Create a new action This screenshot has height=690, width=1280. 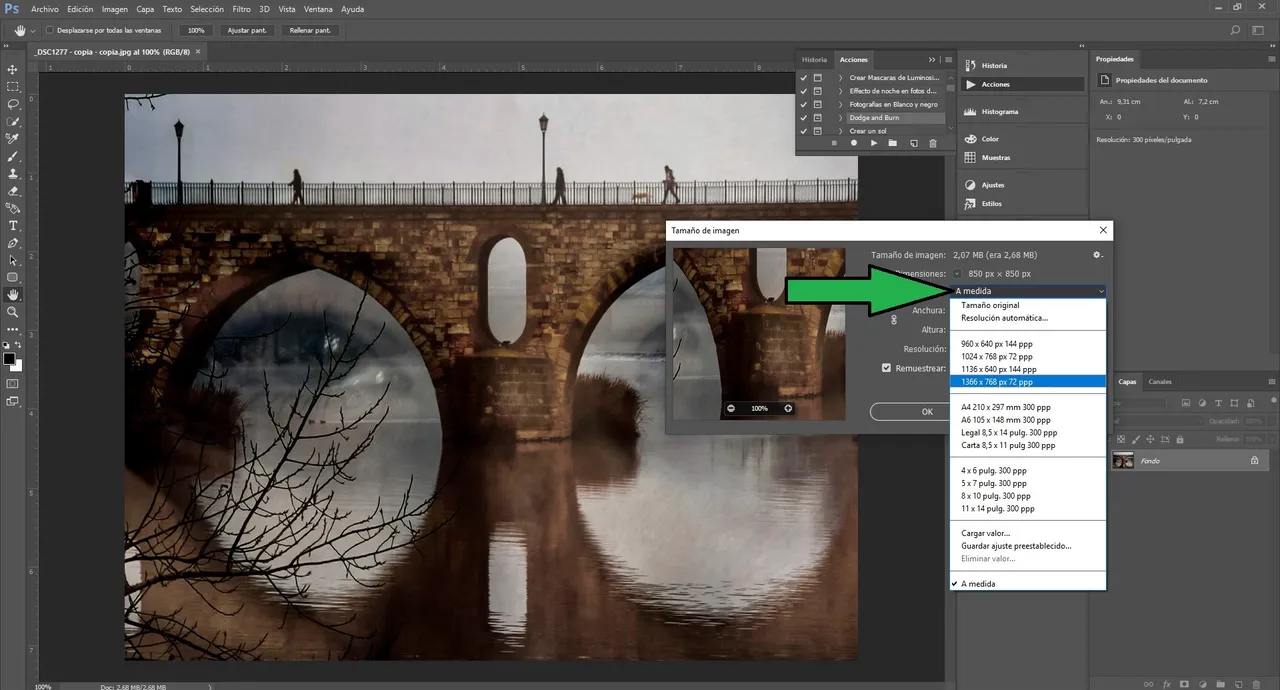point(913,143)
